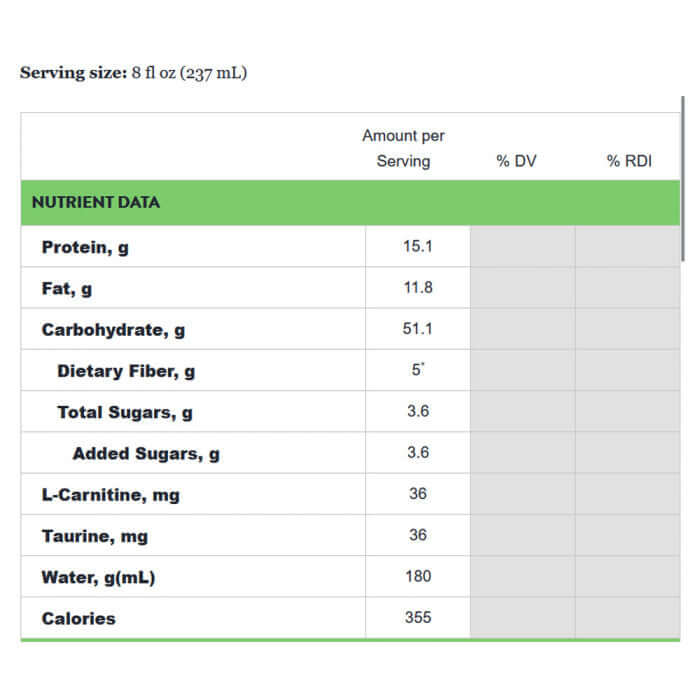
Task: Click the NUTRIENT DATA green header
Action: click(x=96, y=202)
